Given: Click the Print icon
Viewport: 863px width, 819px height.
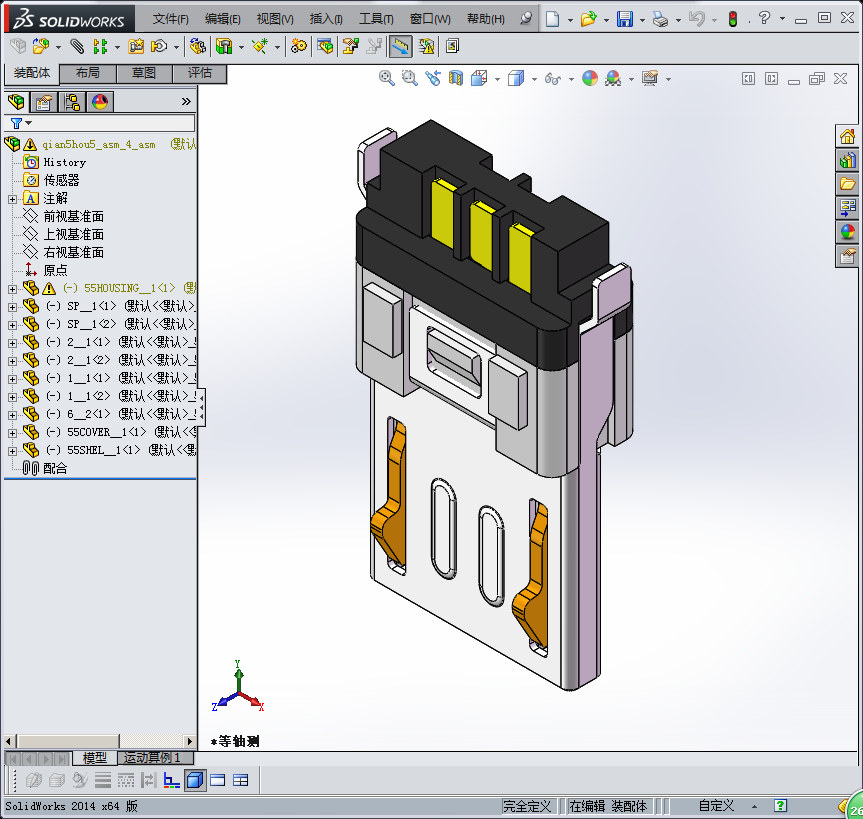Looking at the screenshot, I should pos(660,19).
